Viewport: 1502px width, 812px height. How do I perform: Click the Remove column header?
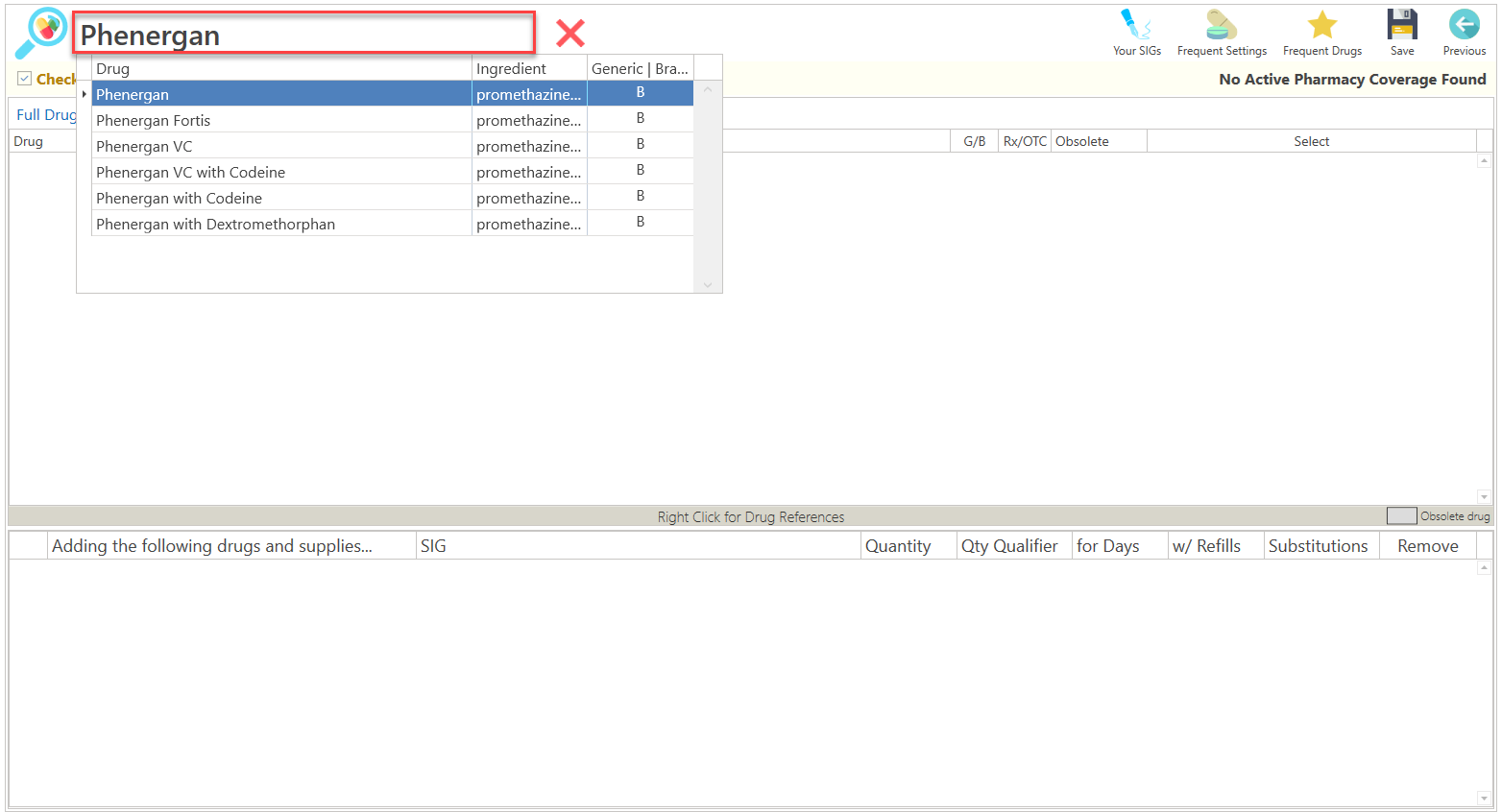pos(1427,545)
